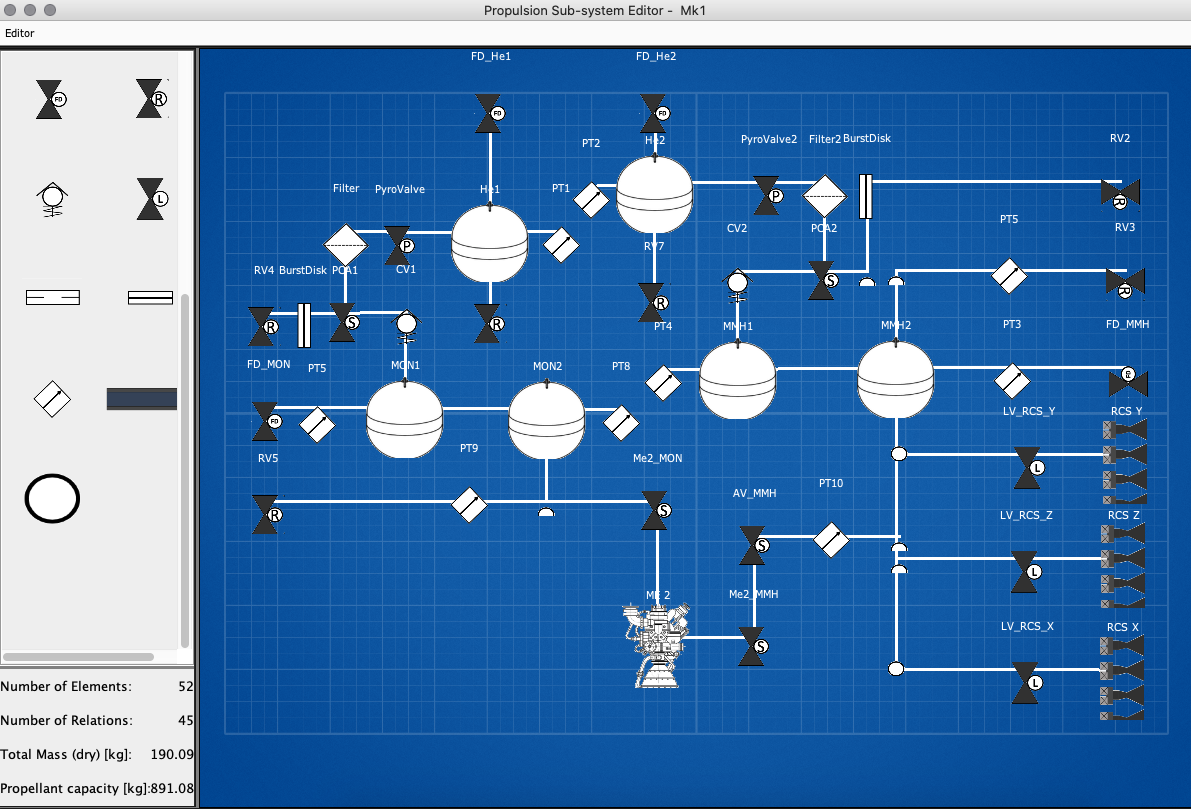Screen dimensions: 1191x809
Task: Select the BurstDisk element next to Filter2
Action: click(x=865, y=196)
